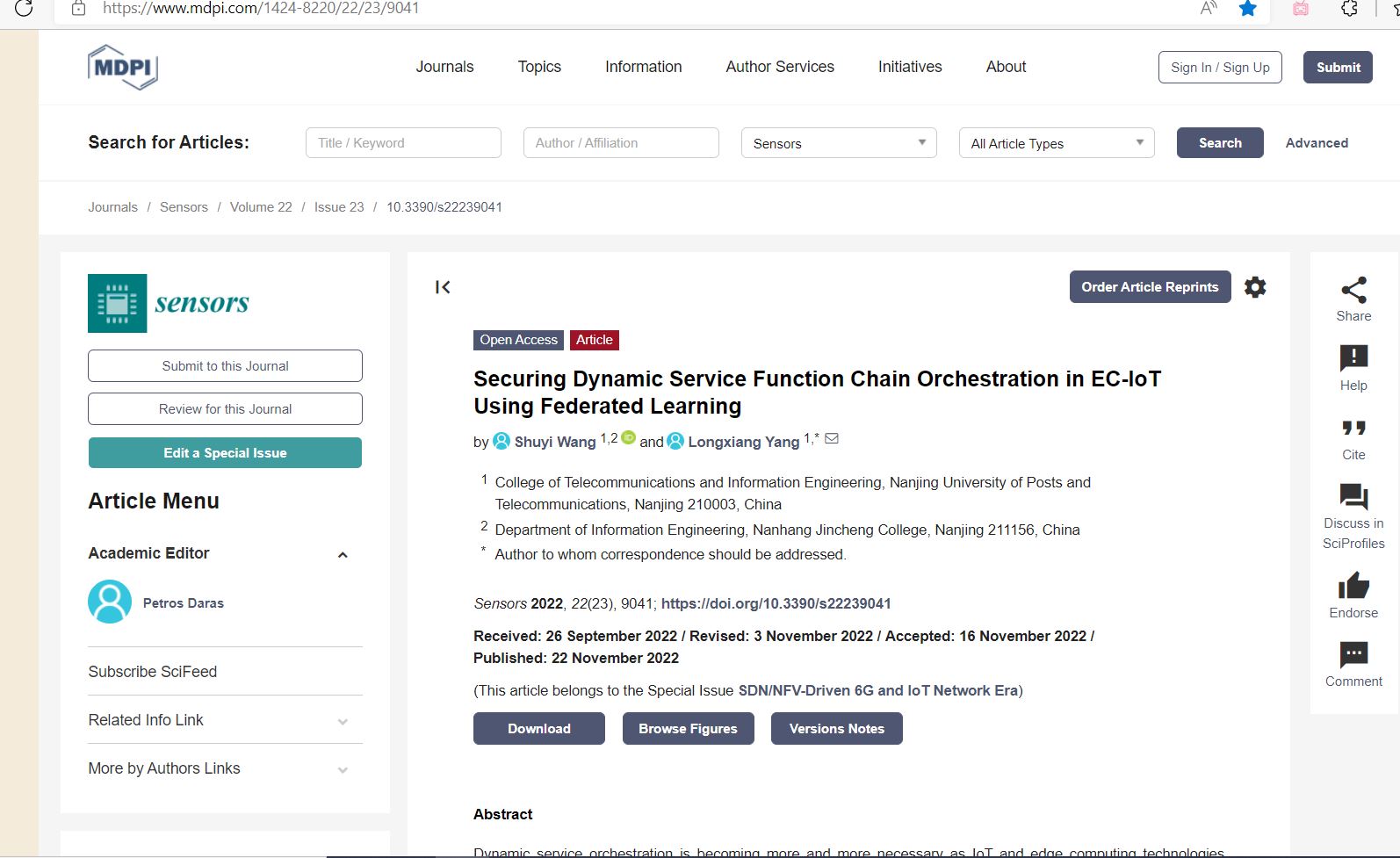Click the Download button
1400x858 pixels.
(x=539, y=729)
